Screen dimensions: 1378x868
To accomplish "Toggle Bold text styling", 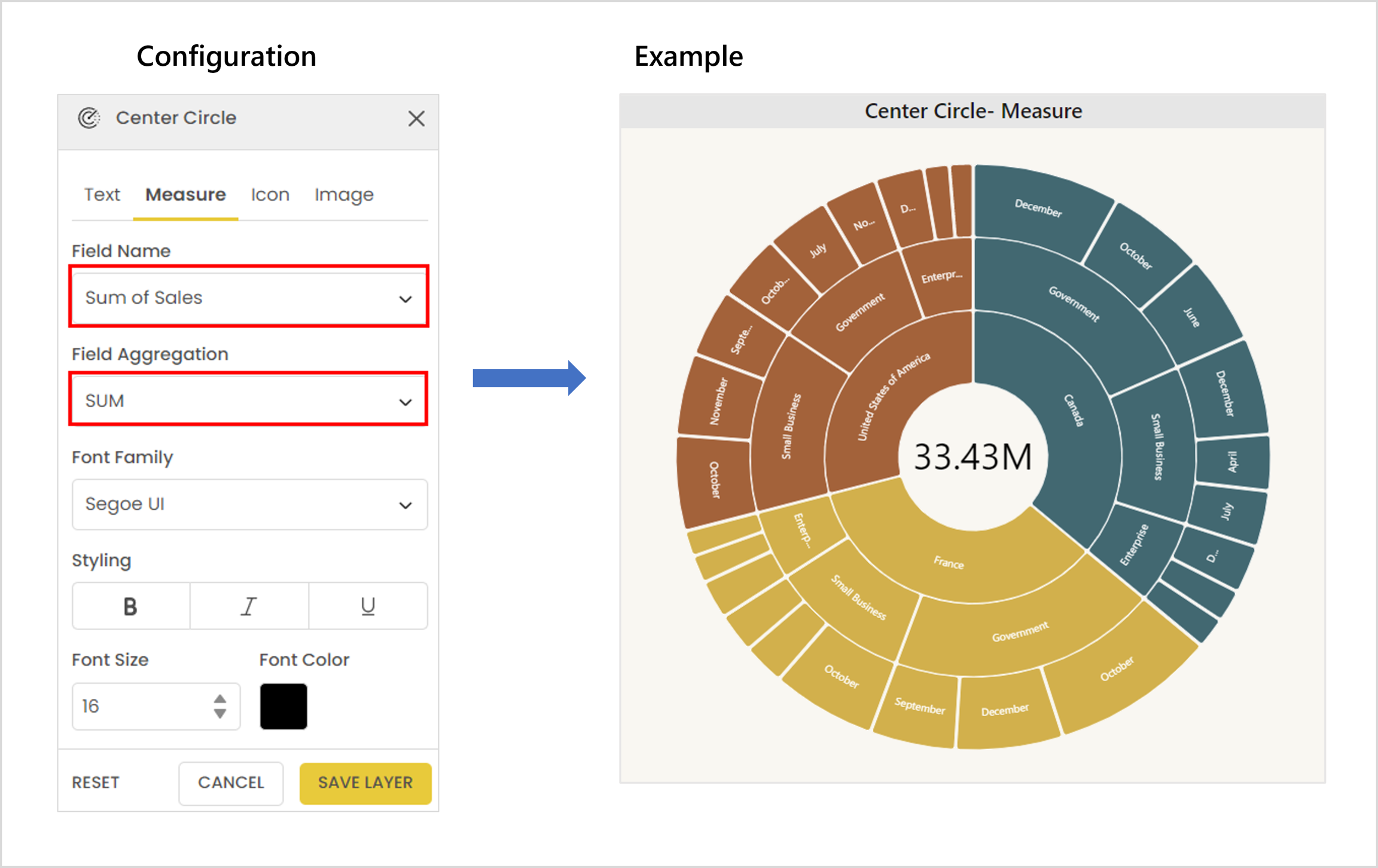I will 130,606.
